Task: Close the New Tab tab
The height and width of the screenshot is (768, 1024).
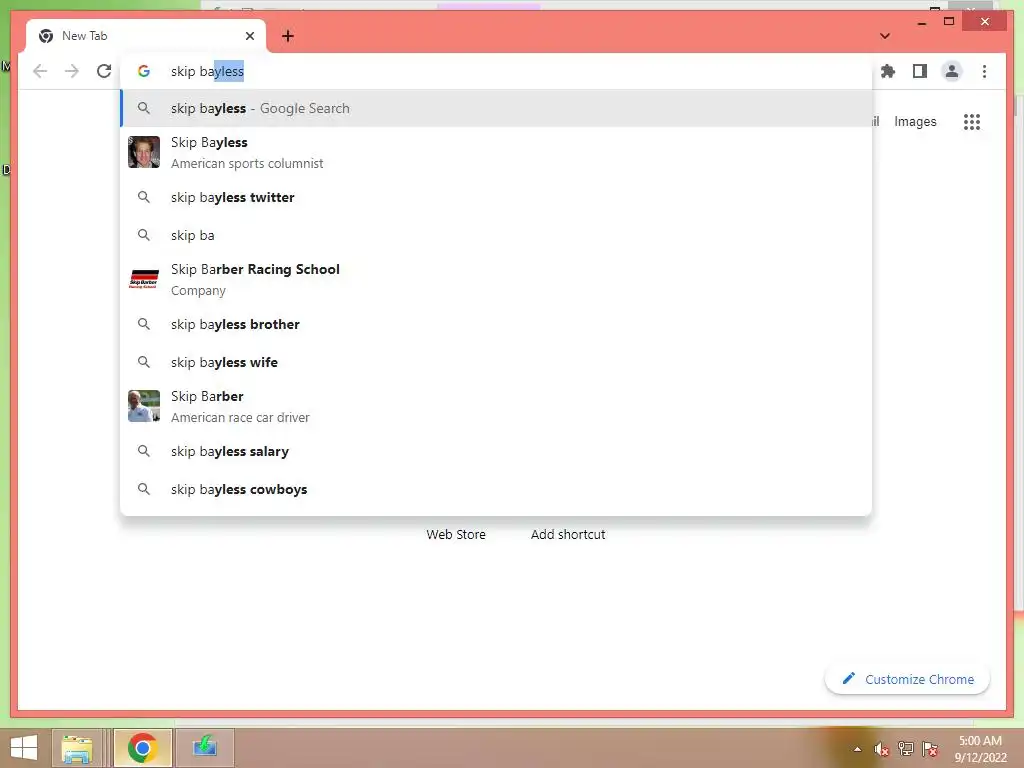Action: click(x=249, y=36)
